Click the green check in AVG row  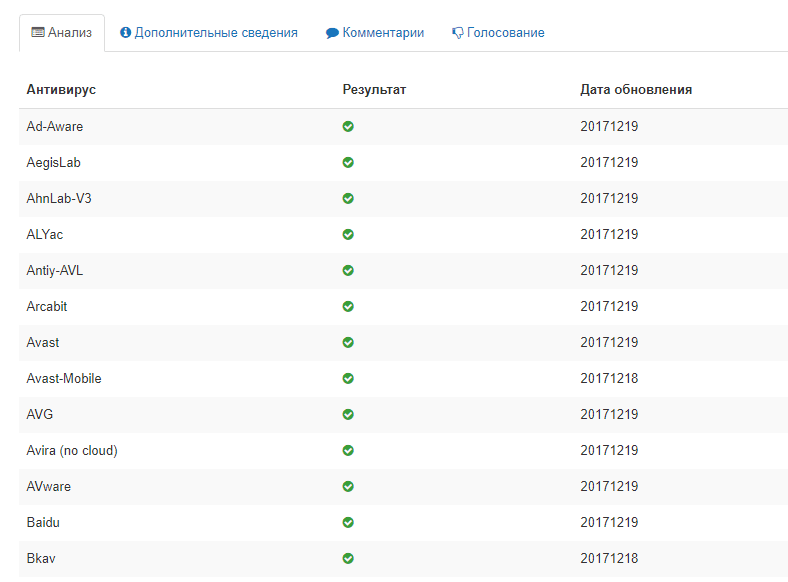point(348,414)
